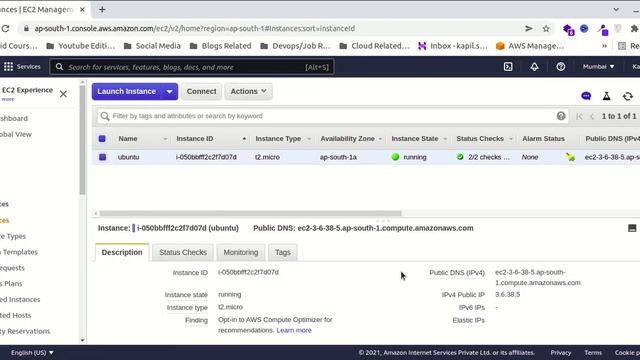Close the EC2 Management browser tab
The height and width of the screenshot is (360, 640).
tap(82, 9)
